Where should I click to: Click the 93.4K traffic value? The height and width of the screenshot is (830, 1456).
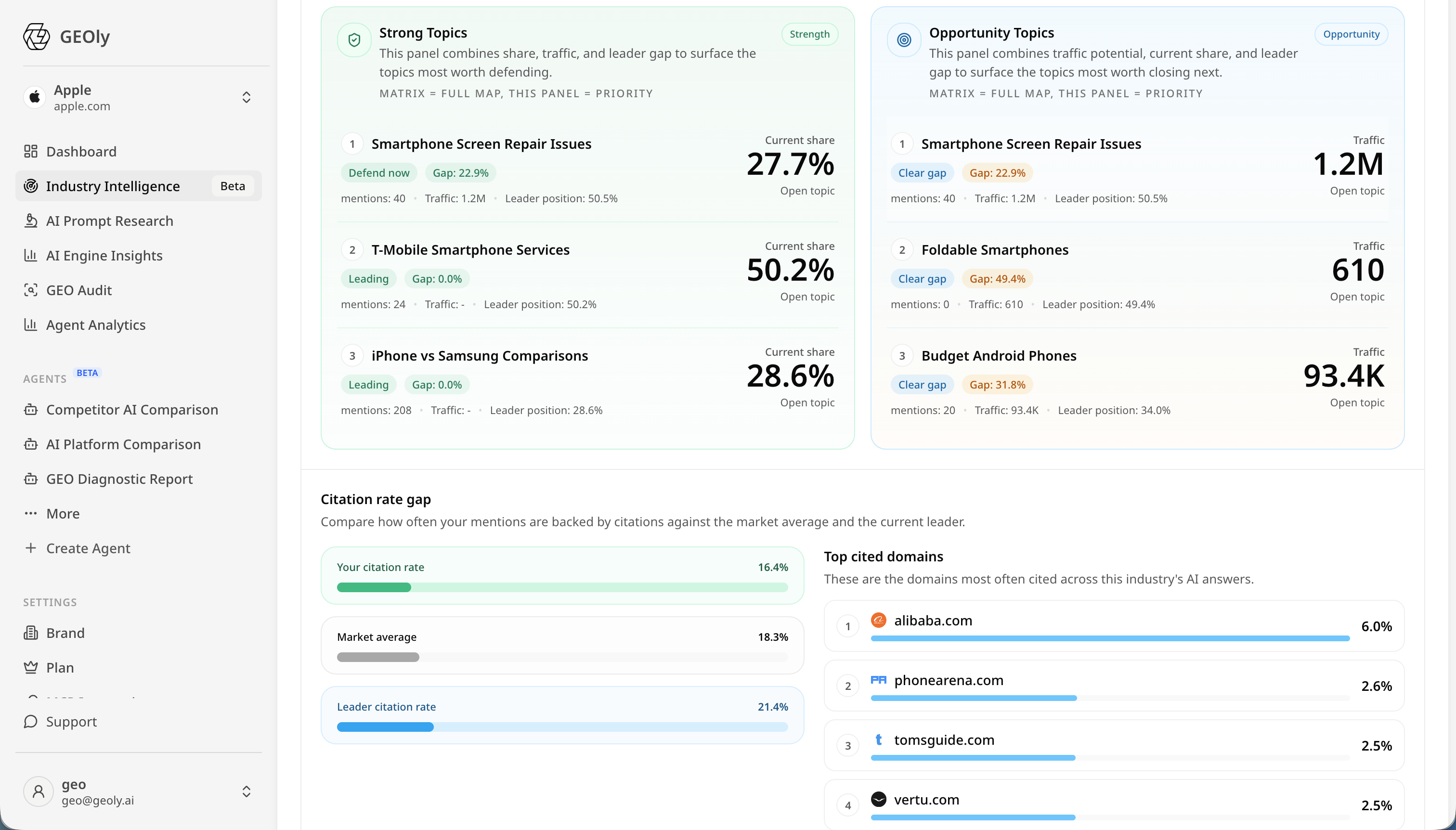[1344, 376]
